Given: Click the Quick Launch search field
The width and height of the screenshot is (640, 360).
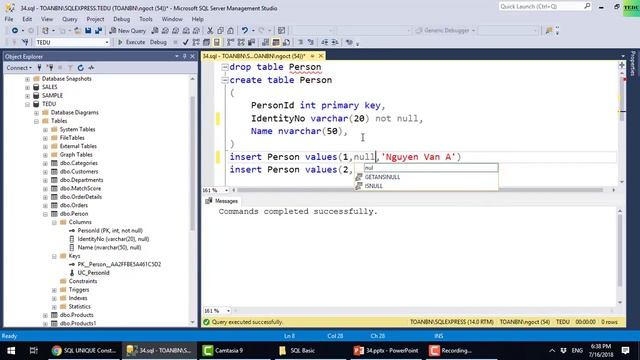Looking at the screenshot, I should pyautogui.click(x=545, y=6).
